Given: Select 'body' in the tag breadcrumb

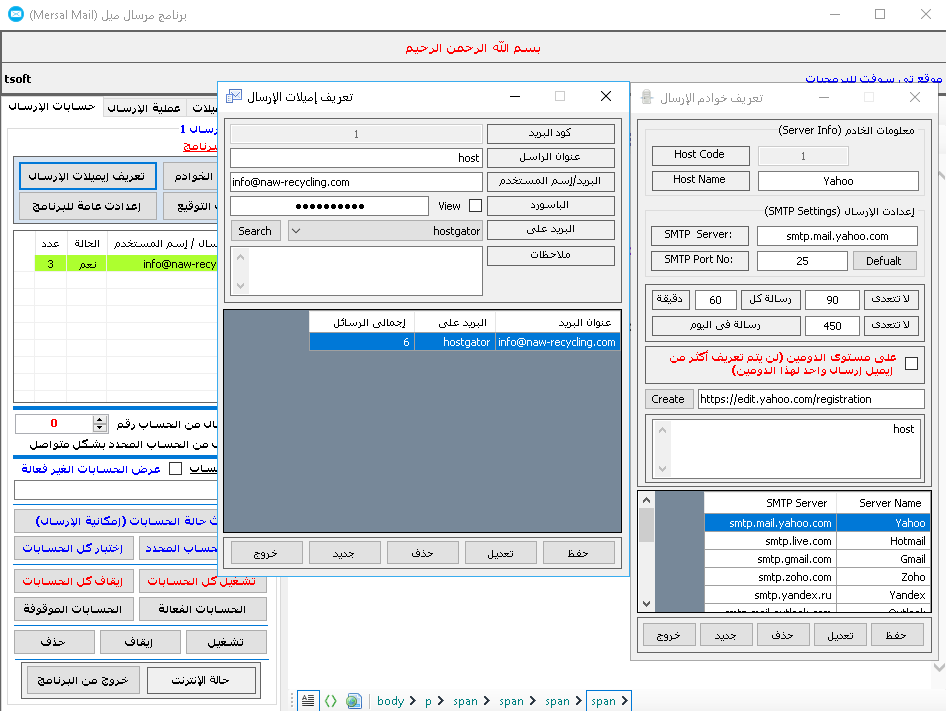Looking at the screenshot, I should point(390,701).
